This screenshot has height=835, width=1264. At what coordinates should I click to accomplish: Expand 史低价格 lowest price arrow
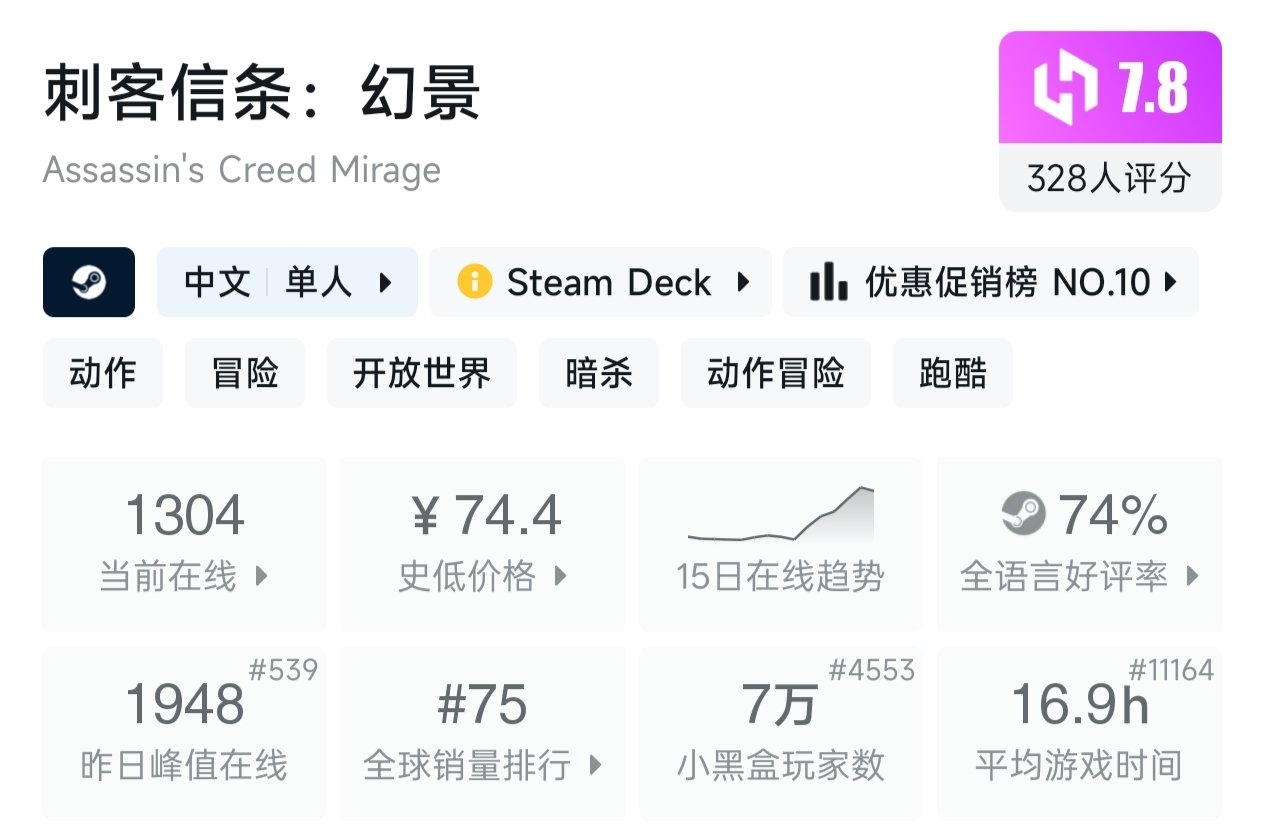[561, 576]
